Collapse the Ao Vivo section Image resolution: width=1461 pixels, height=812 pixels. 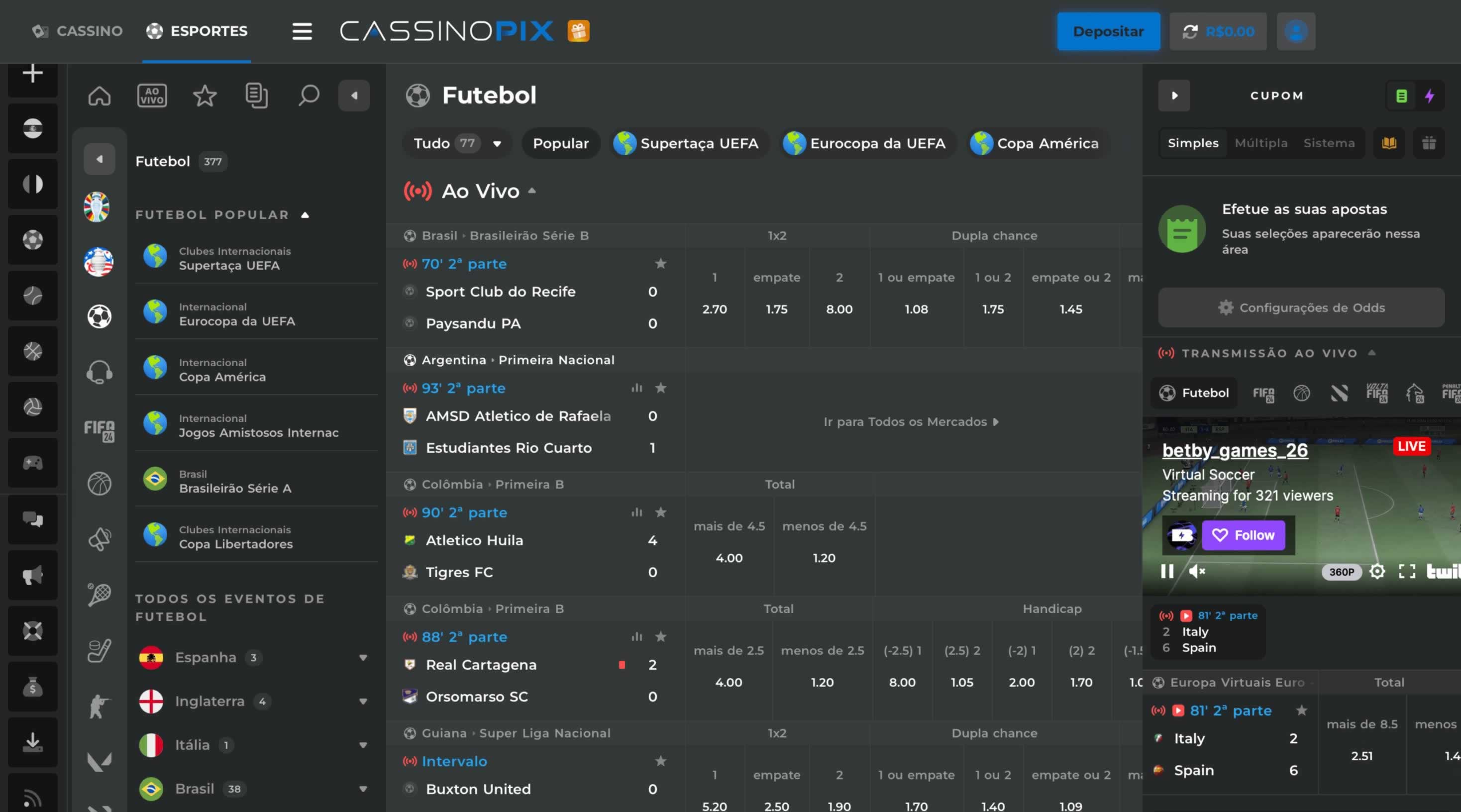[x=532, y=191]
